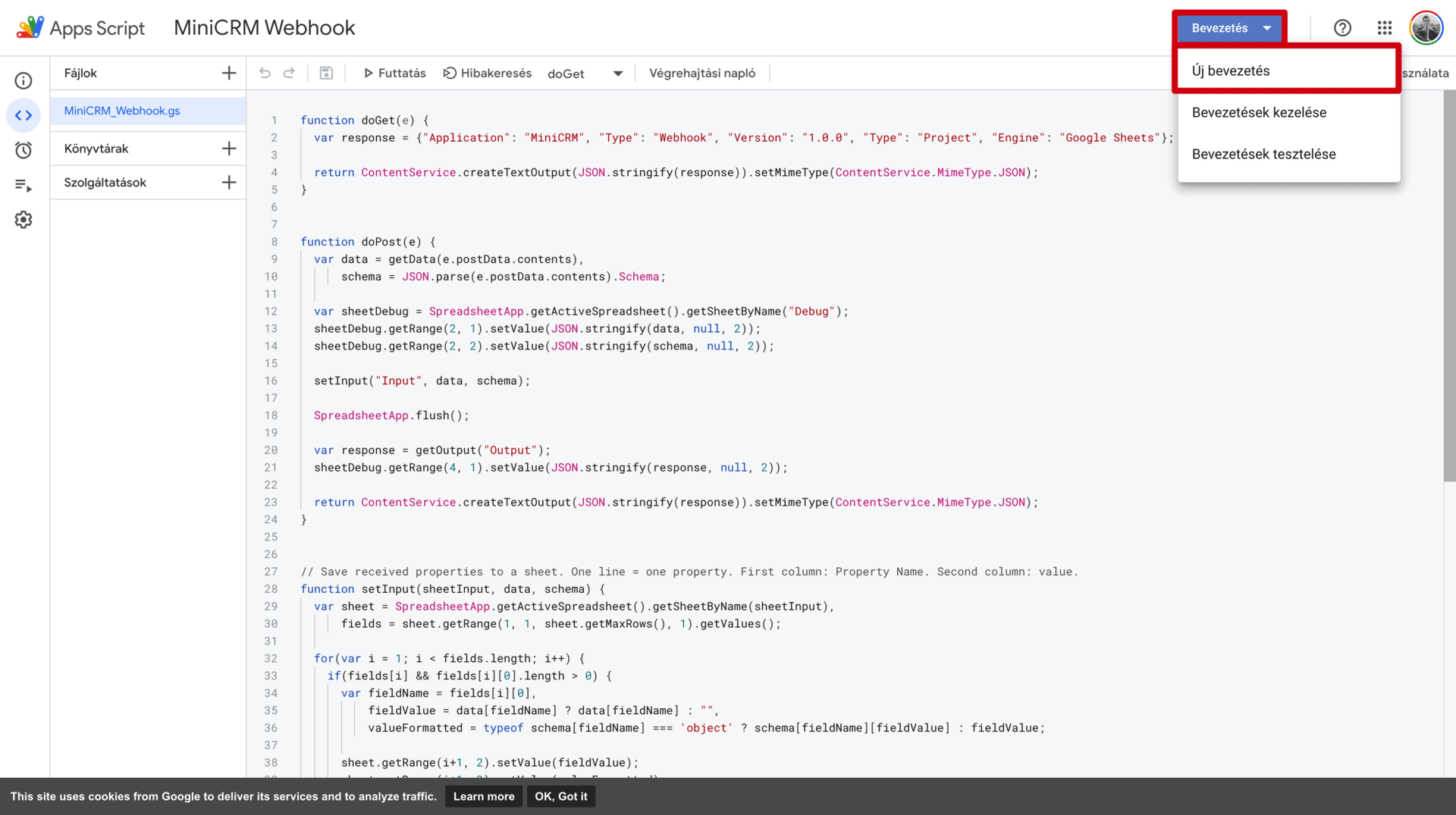Viewport: 1456px width, 815px height.
Task: Click the editor vertical scrollbar thumb
Action: coord(1449,287)
